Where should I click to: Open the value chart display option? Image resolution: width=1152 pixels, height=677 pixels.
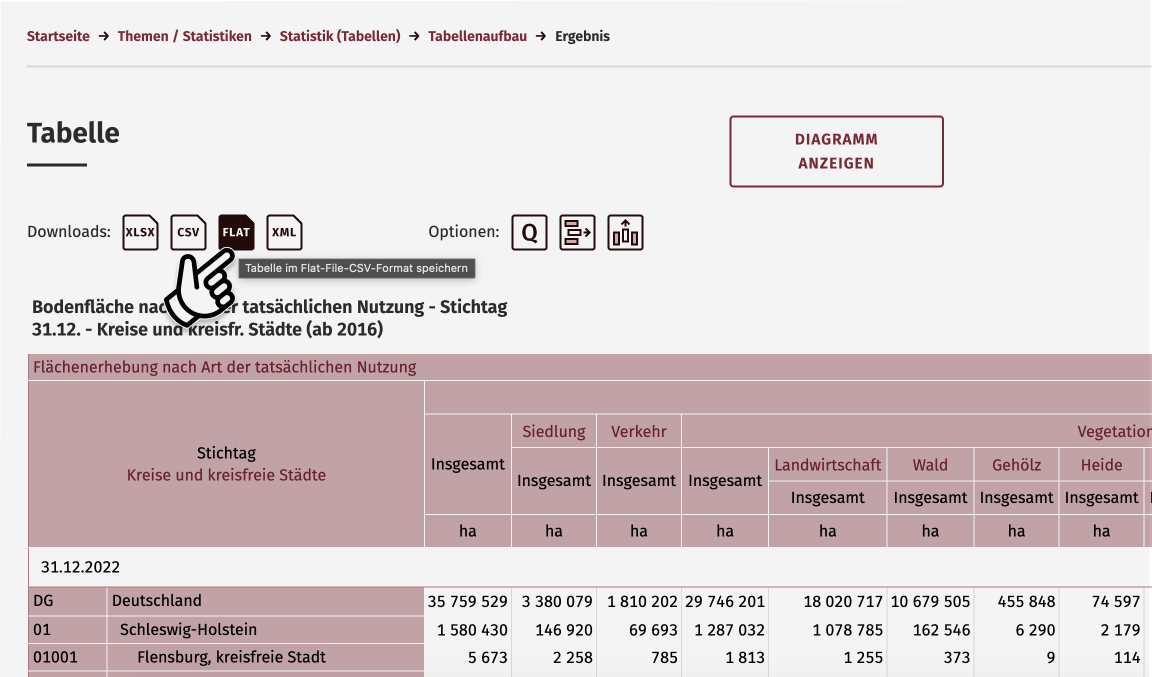point(625,232)
